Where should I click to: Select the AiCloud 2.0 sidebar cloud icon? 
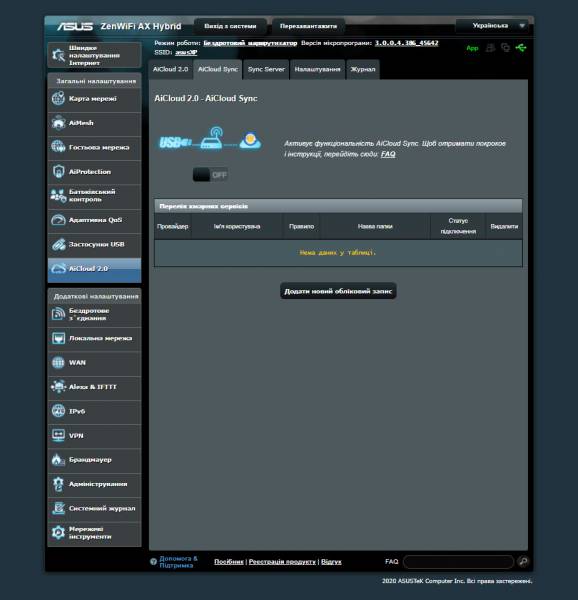click(x=58, y=269)
